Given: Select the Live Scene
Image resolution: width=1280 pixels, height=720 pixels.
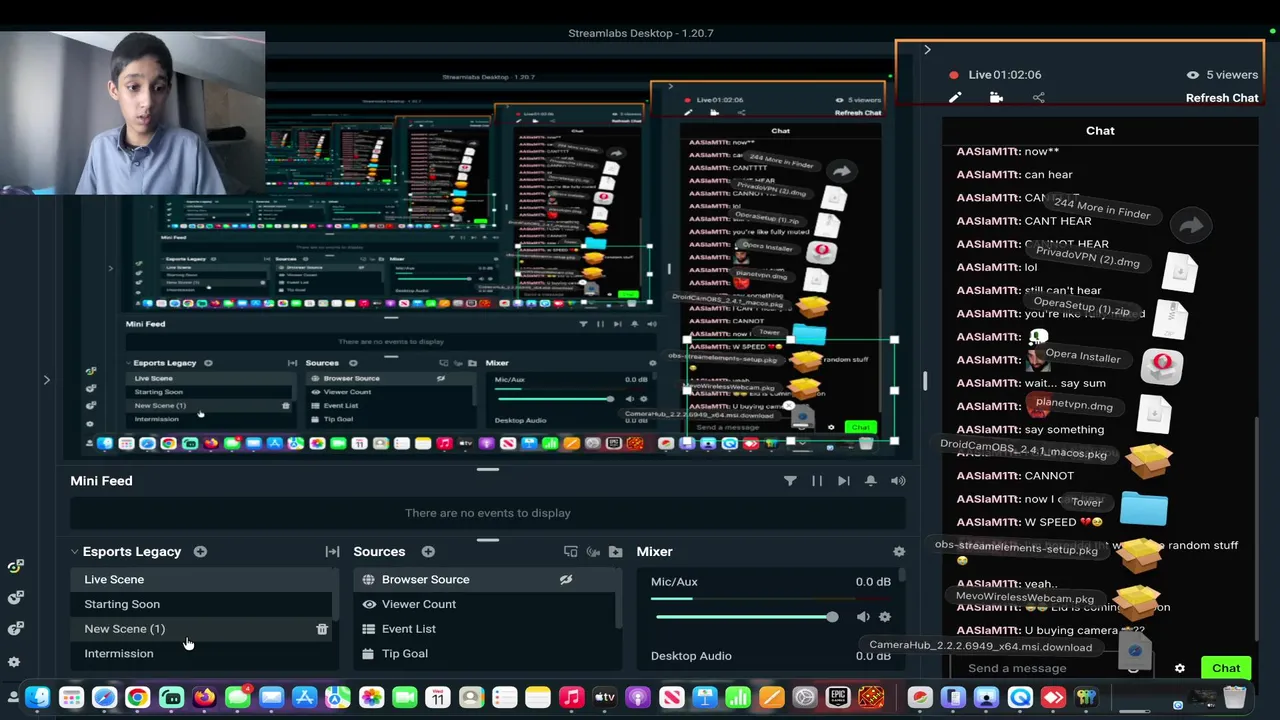Looking at the screenshot, I should point(201,580).
